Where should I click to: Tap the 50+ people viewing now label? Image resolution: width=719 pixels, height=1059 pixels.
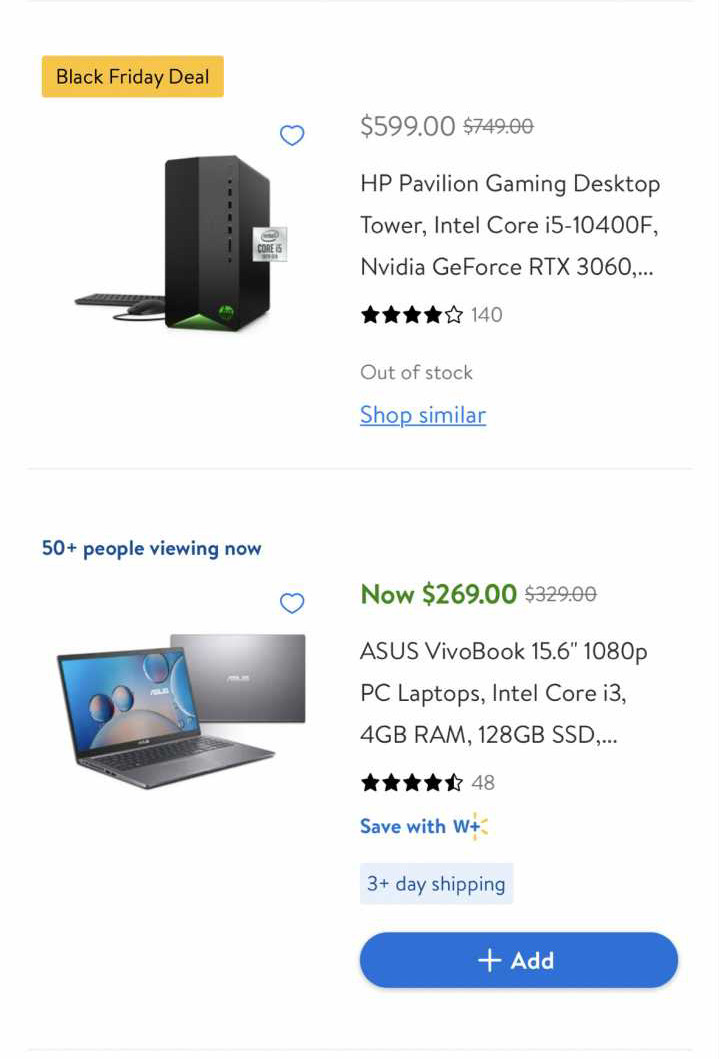click(x=151, y=548)
